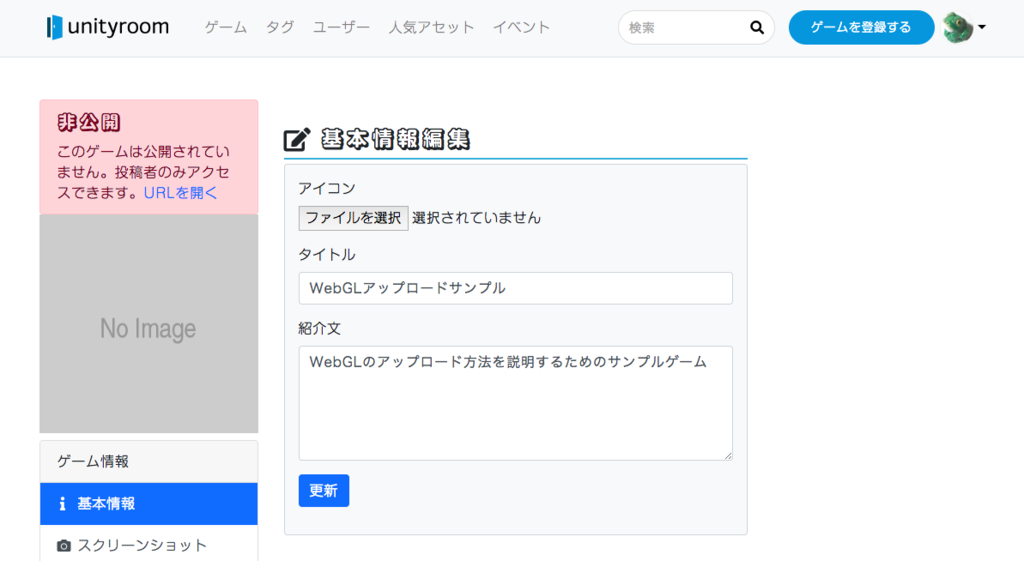Click the edit pencil icon beside 基本情報編集

point(296,139)
